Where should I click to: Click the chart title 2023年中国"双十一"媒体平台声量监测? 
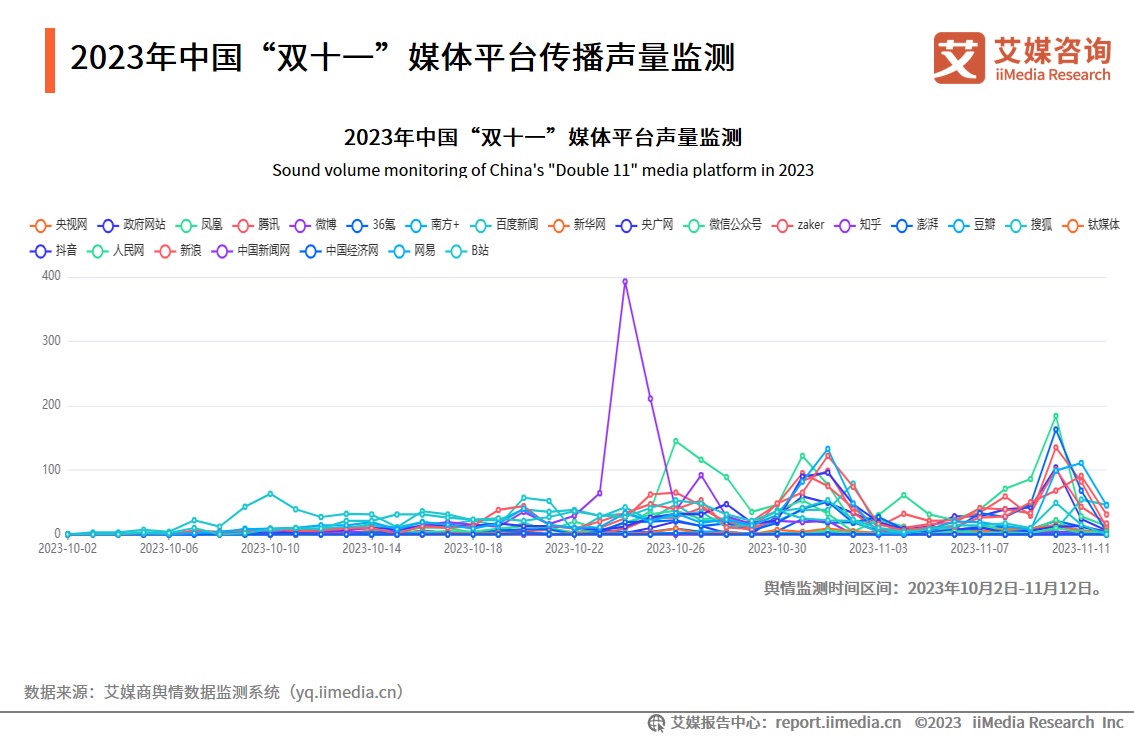pyautogui.click(x=543, y=137)
